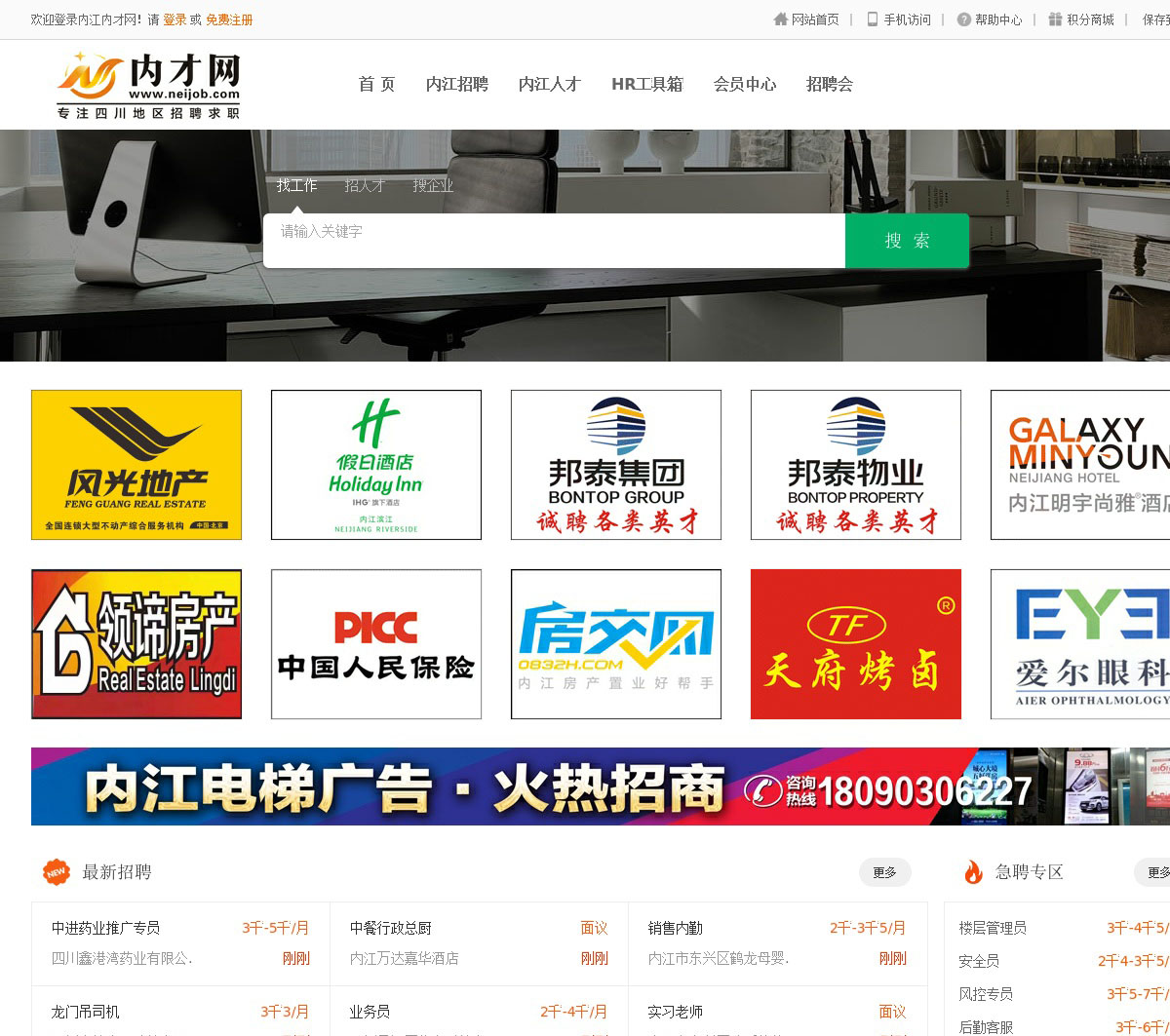The width and height of the screenshot is (1170, 1036).
Task: Open the 内江招聘 menu item
Action: click(x=456, y=84)
